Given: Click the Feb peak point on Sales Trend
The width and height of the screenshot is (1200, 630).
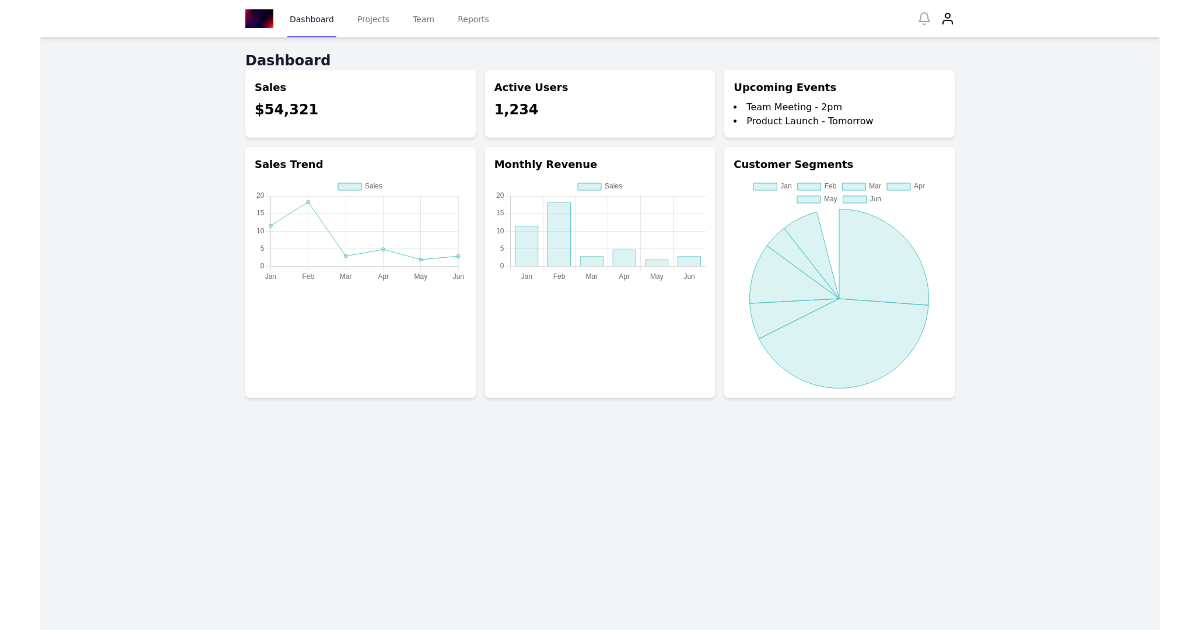Looking at the screenshot, I should click(x=308, y=202).
